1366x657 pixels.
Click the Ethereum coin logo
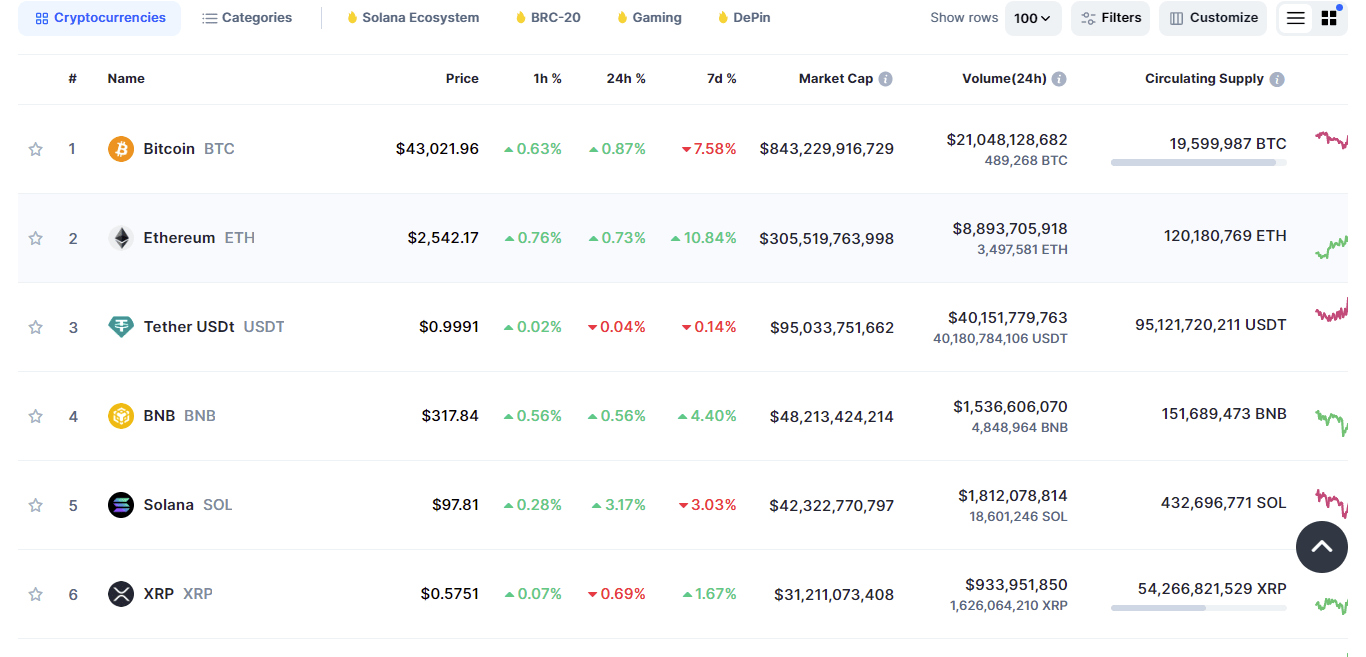pos(121,238)
